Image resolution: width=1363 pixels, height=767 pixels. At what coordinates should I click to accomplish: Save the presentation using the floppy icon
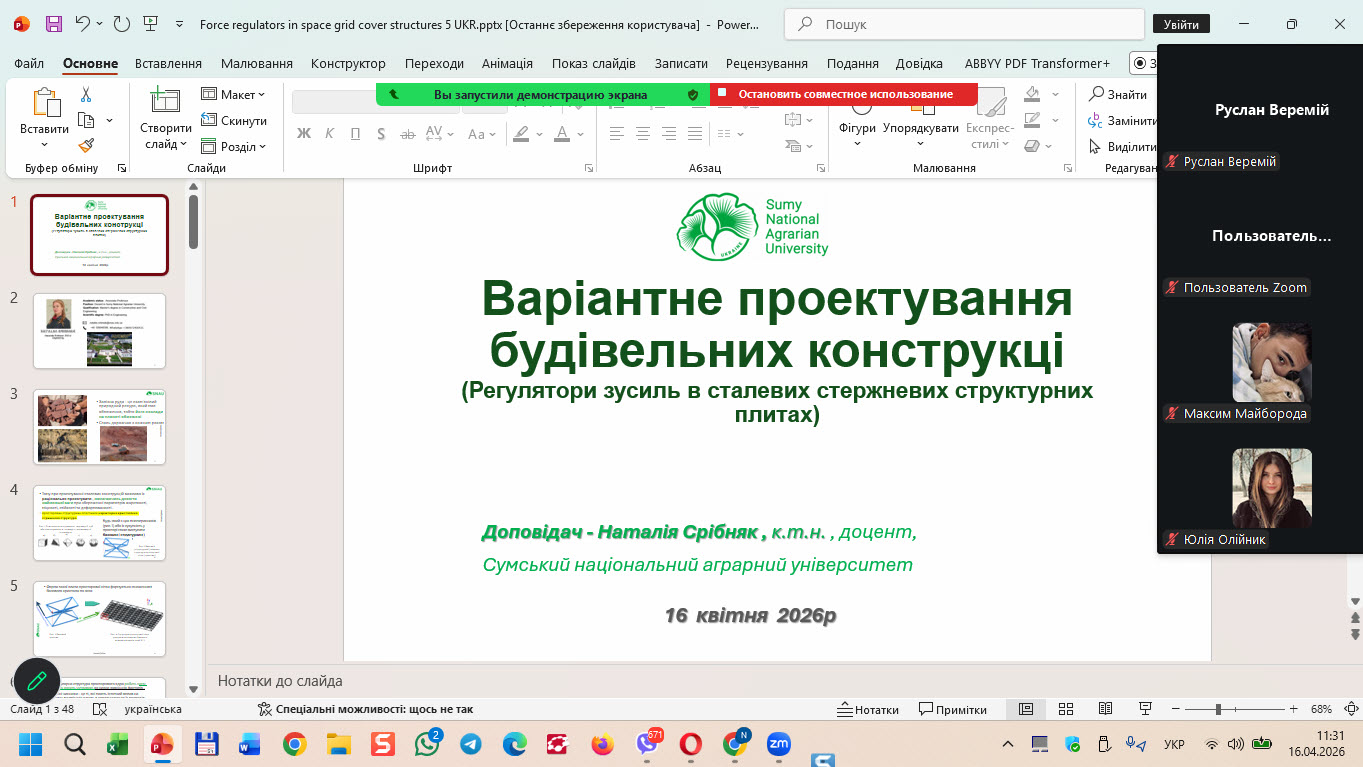[x=53, y=24]
